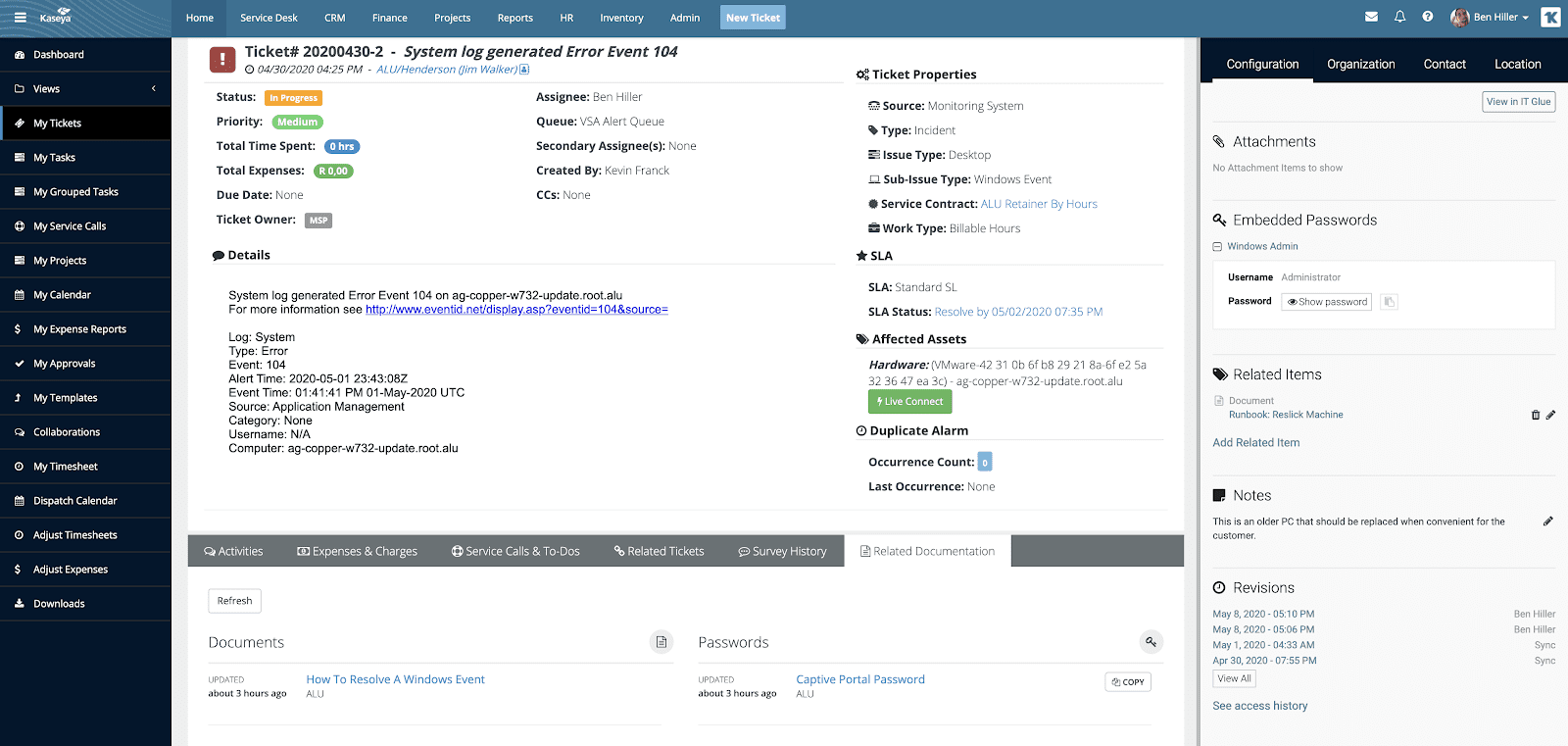Click the Occurrence Count blue badge
This screenshot has width=1568, height=746.
[x=985, y=462]
